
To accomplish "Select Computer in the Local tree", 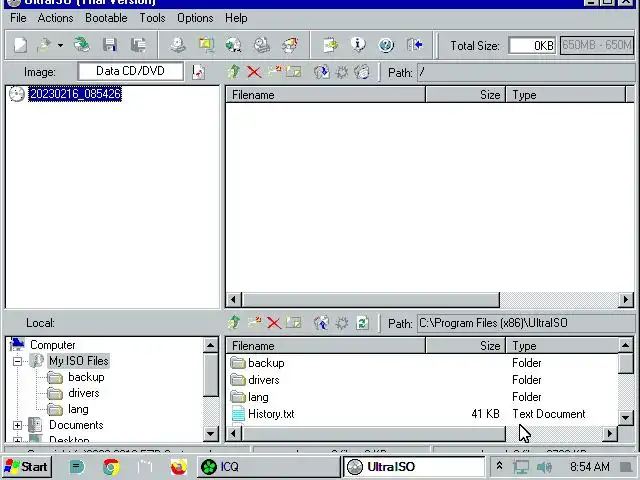I will (x=53, y=345).
